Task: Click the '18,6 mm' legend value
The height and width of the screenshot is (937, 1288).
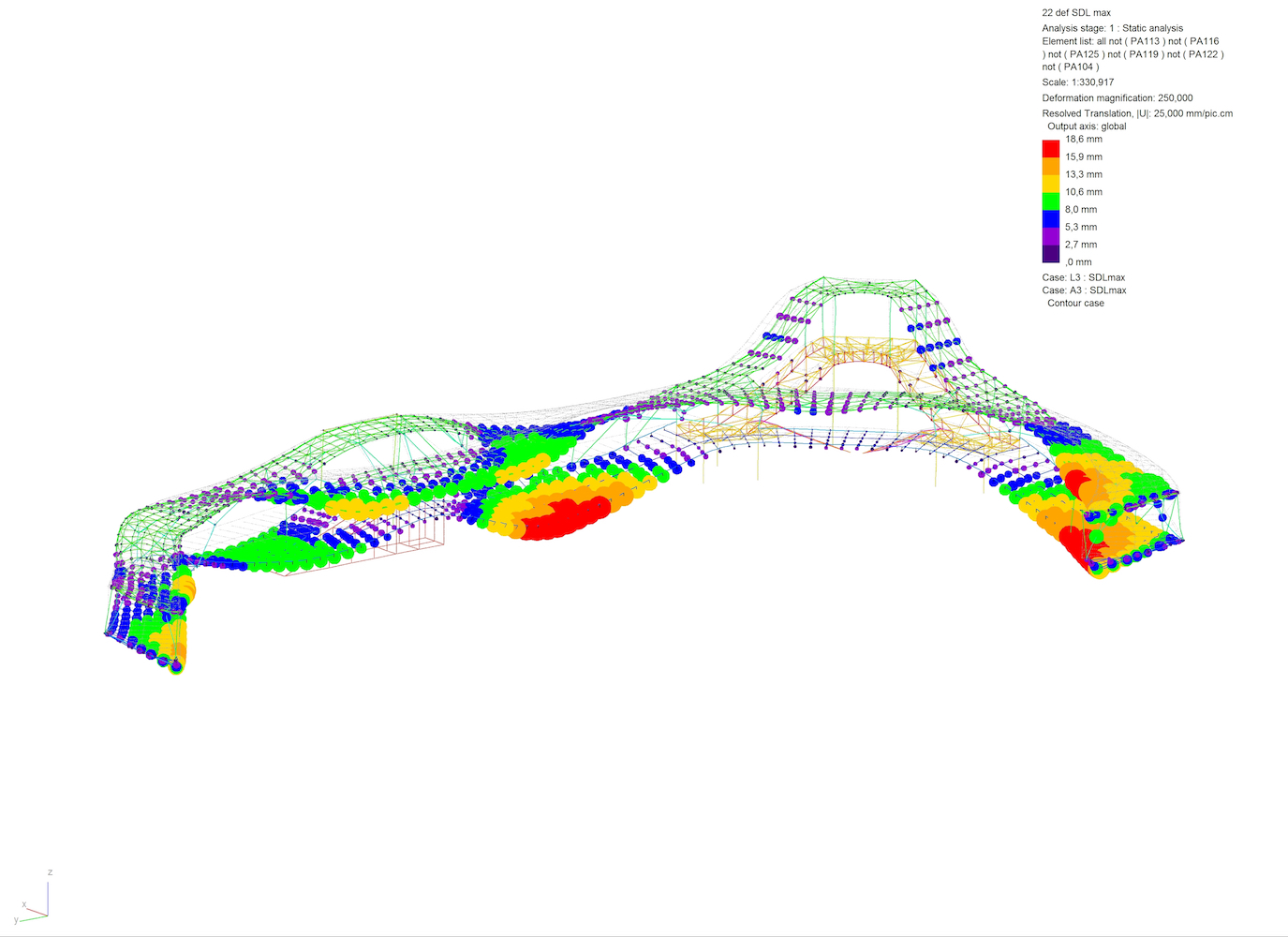Action: pyautogui.click(x=1084, y=140)
